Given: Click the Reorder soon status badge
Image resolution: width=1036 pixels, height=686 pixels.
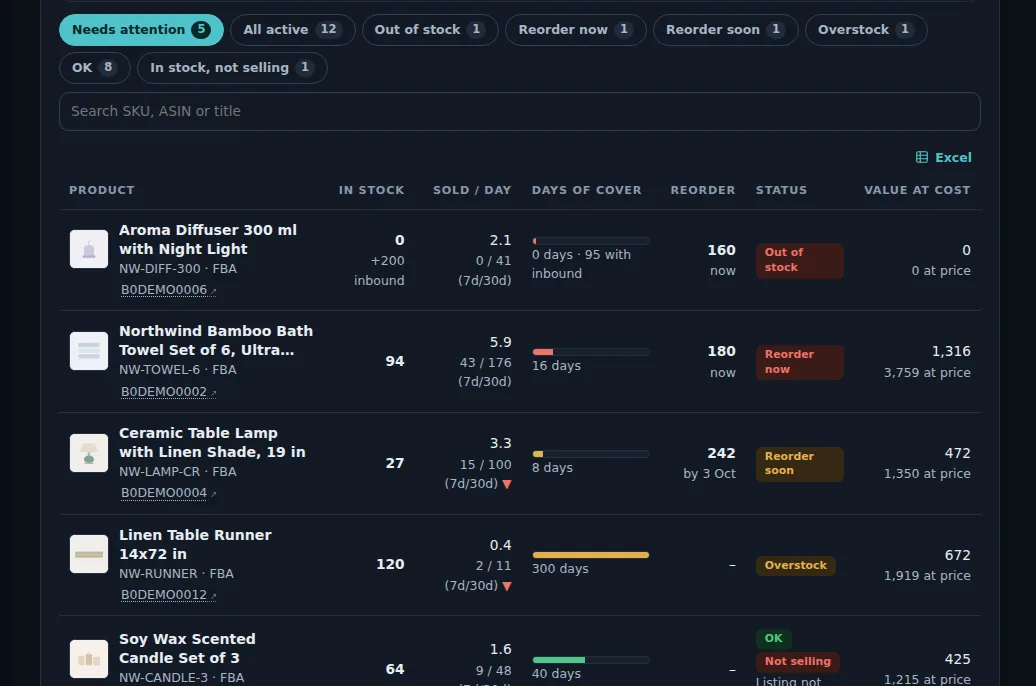Looking at the screenshot, I should click(x=799, y=464).
